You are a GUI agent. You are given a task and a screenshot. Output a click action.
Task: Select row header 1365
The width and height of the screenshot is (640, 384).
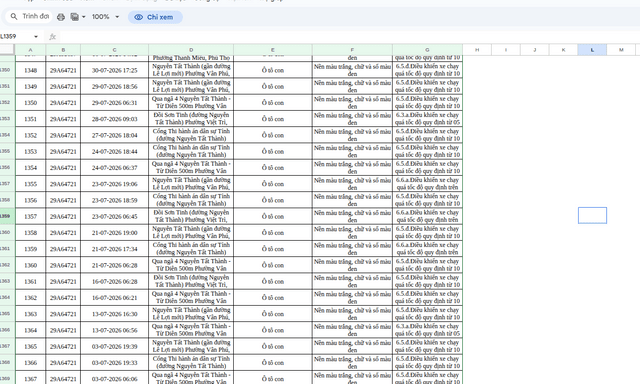pyautogui.click(x=7, y=313)
